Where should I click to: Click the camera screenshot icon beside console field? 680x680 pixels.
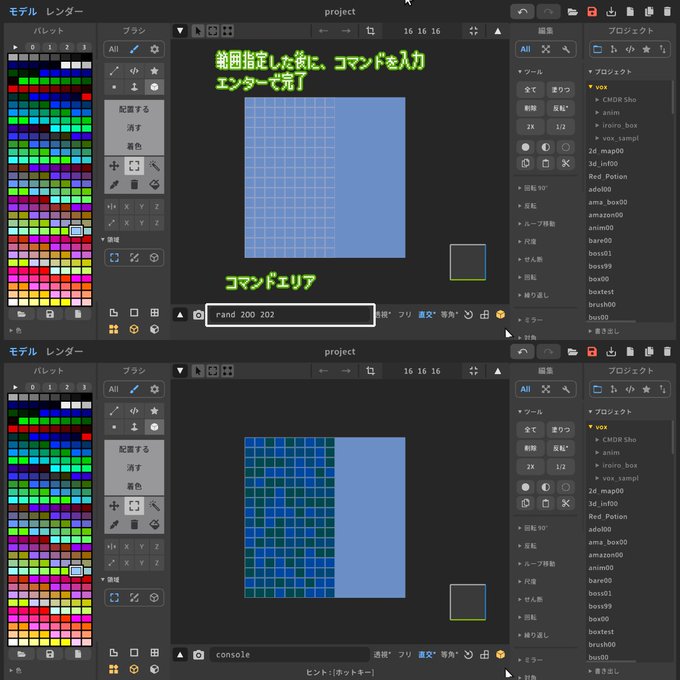click(x=198, y=654)
